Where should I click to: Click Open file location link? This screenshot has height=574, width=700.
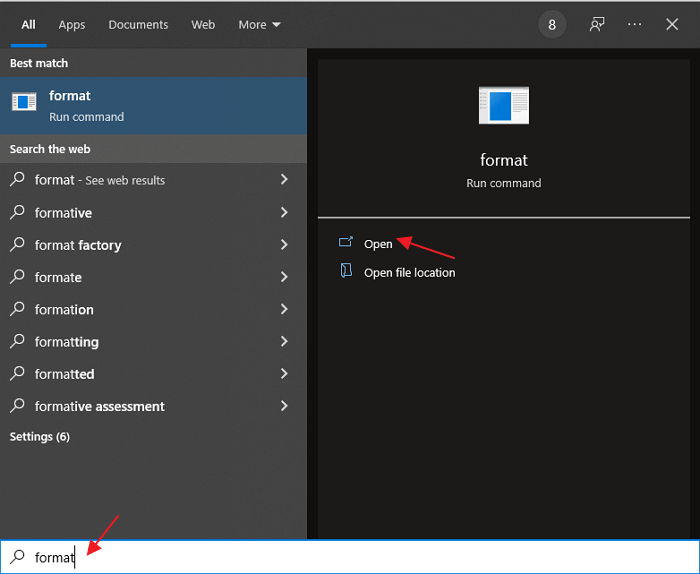[x=409, y=272]
